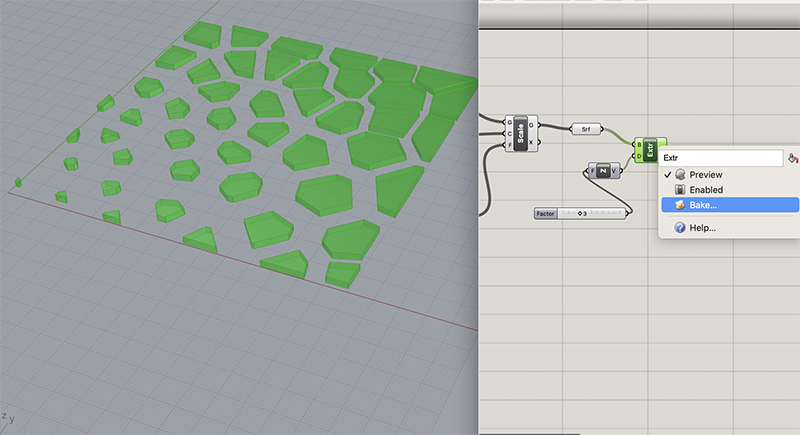
Task: Click the Factor slider label
Action: [546, 214]
